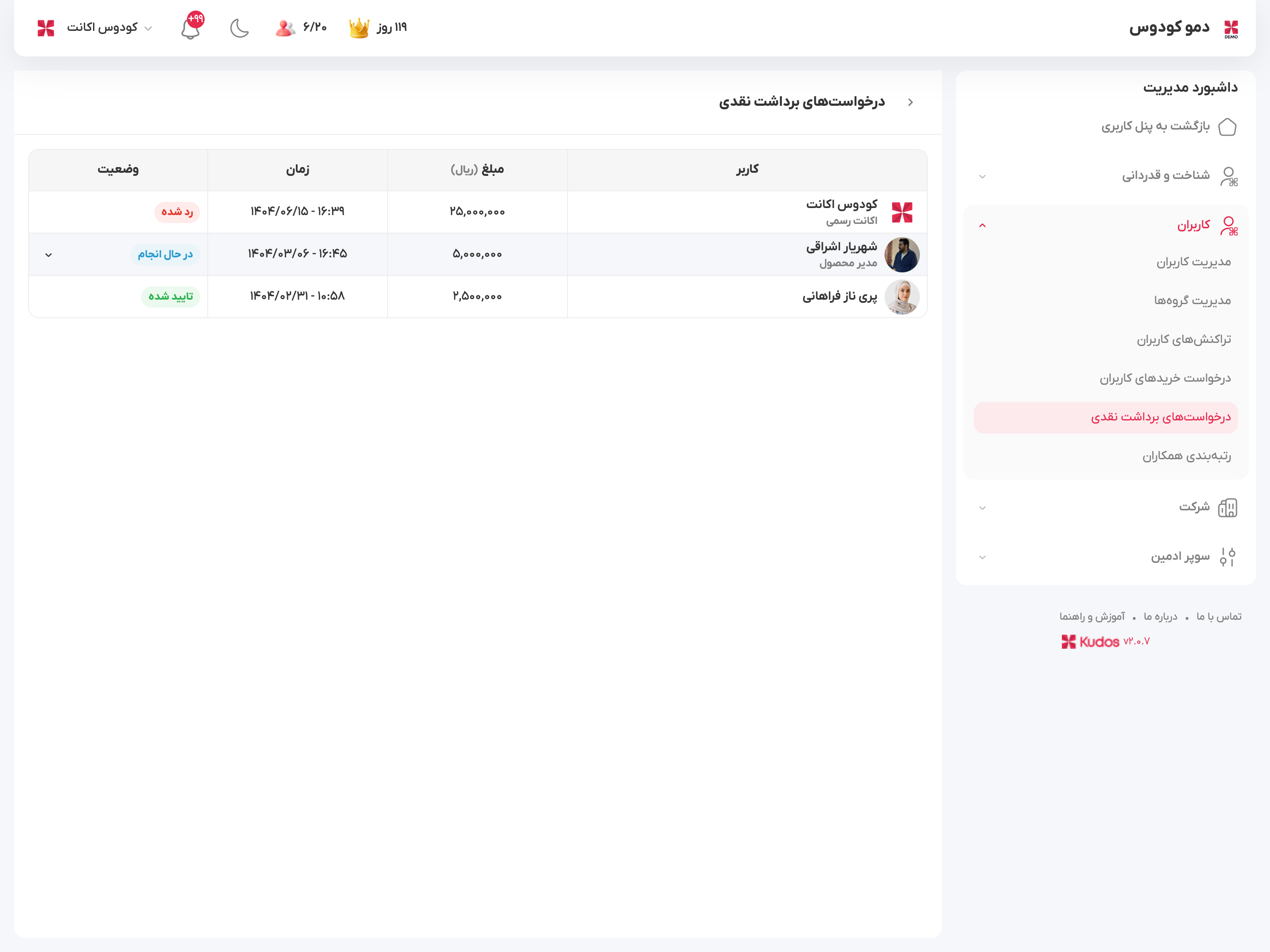Open the کودوس اکانت account dropdown
Viewport: 1270px width, 952px height.
[103, 27]
